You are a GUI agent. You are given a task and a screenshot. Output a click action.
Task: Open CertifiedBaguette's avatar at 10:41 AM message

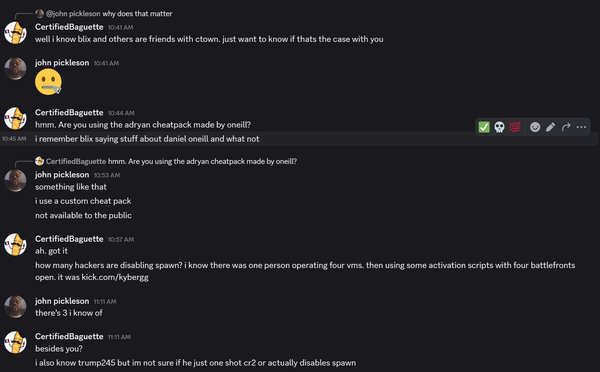coord(15,33)
